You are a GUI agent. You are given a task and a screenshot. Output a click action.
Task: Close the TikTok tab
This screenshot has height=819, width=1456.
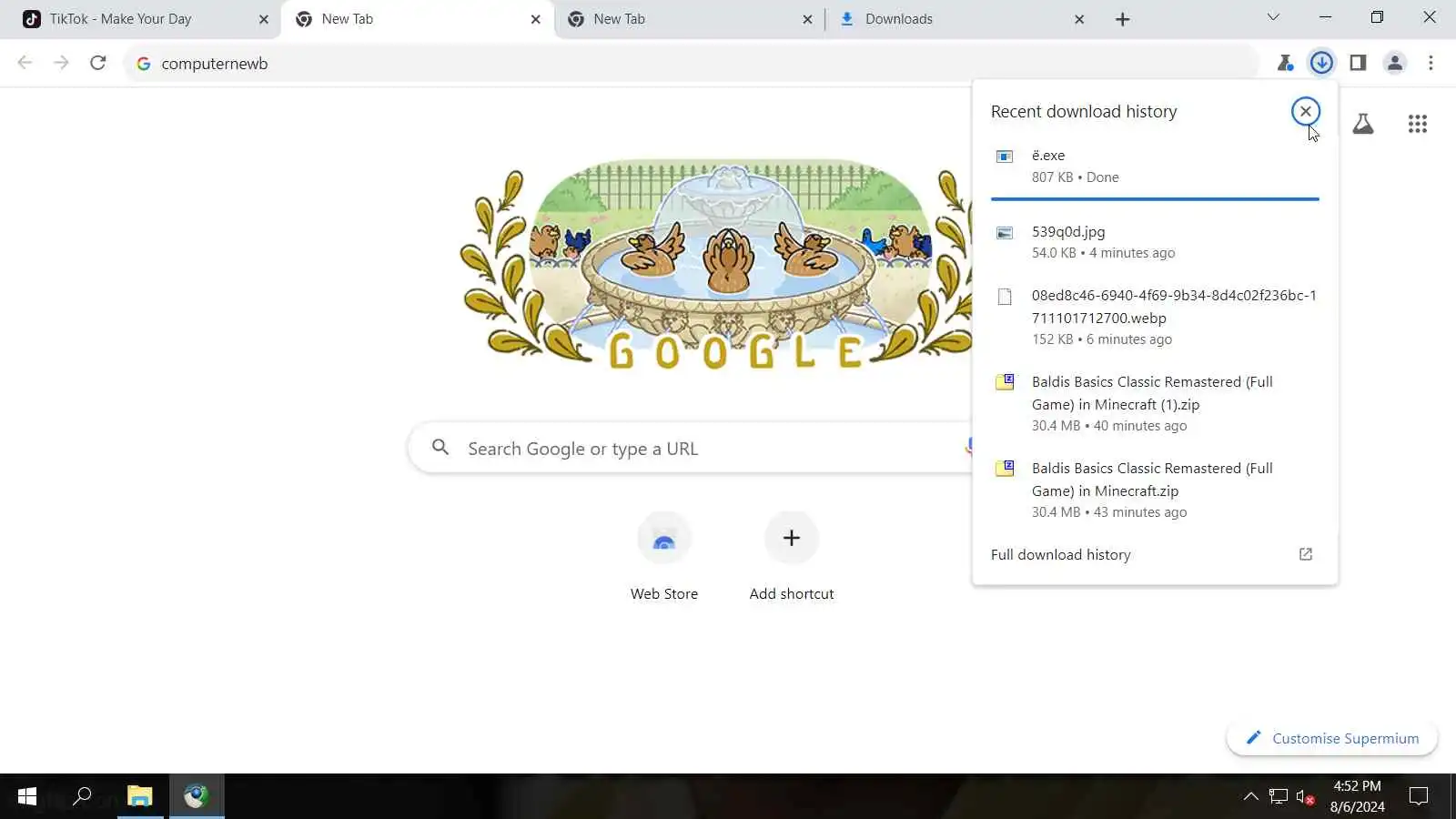point(264,19)
